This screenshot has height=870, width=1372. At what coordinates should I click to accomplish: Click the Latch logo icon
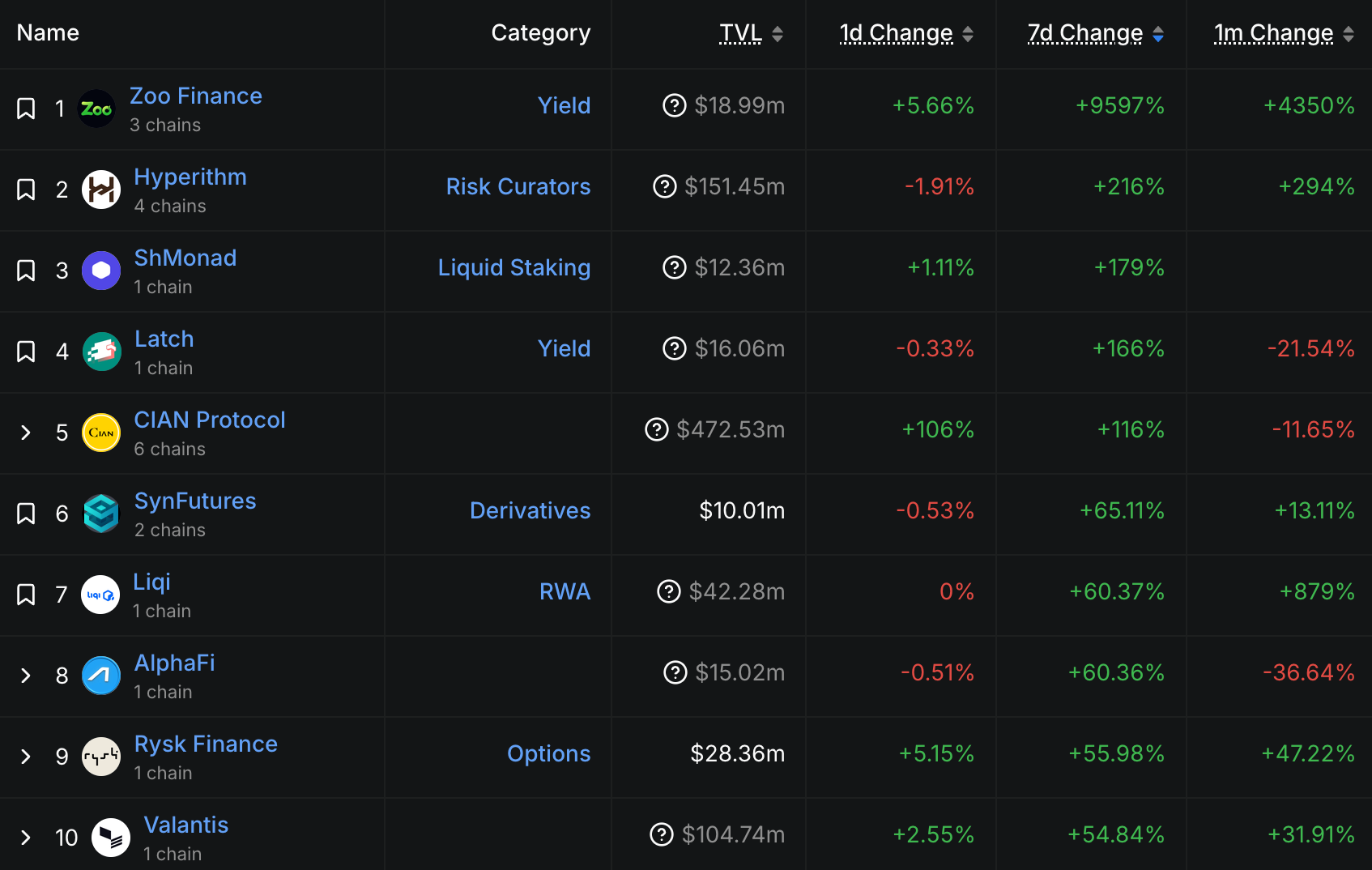101,352
